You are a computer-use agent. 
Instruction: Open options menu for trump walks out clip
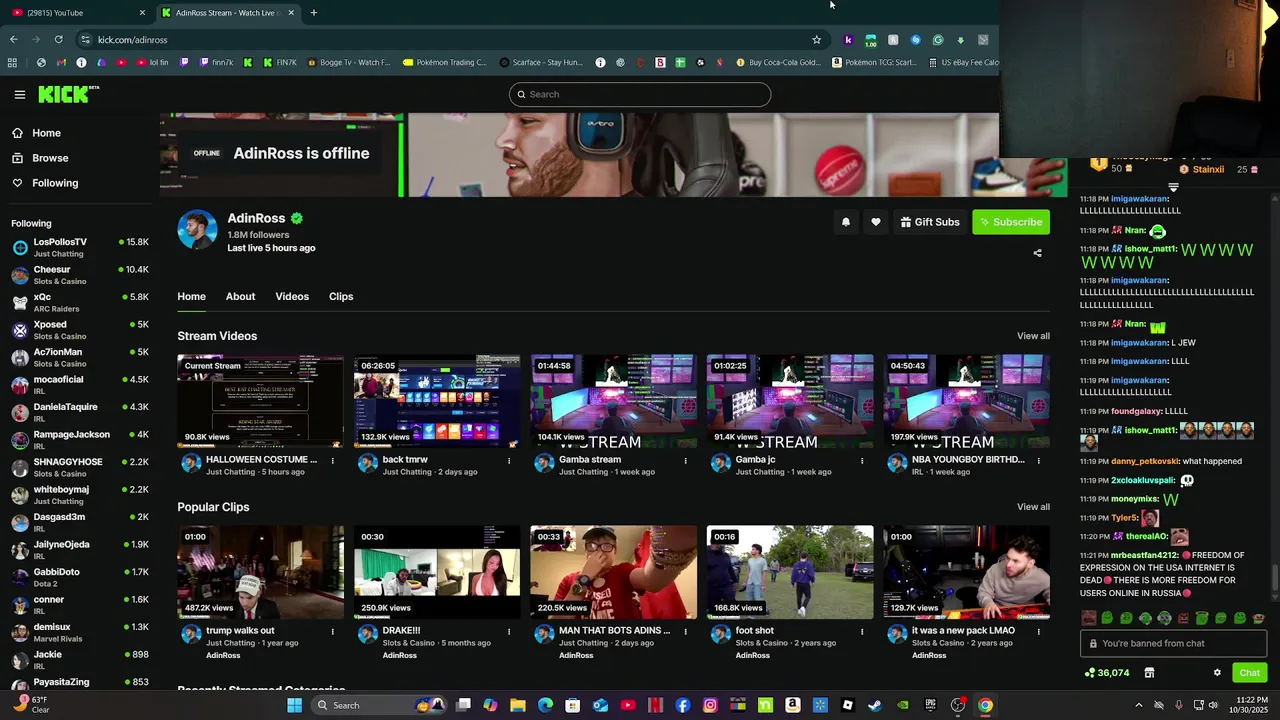(333, 632)
